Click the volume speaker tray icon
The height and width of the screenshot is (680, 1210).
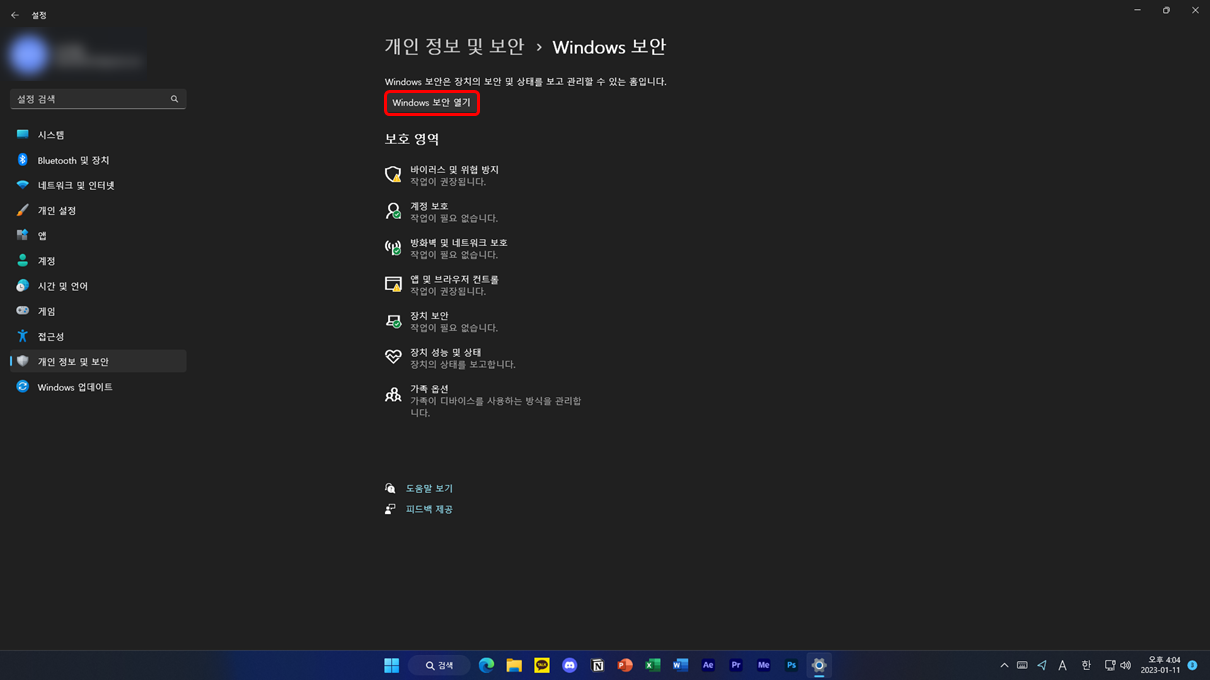(1126, 665)
